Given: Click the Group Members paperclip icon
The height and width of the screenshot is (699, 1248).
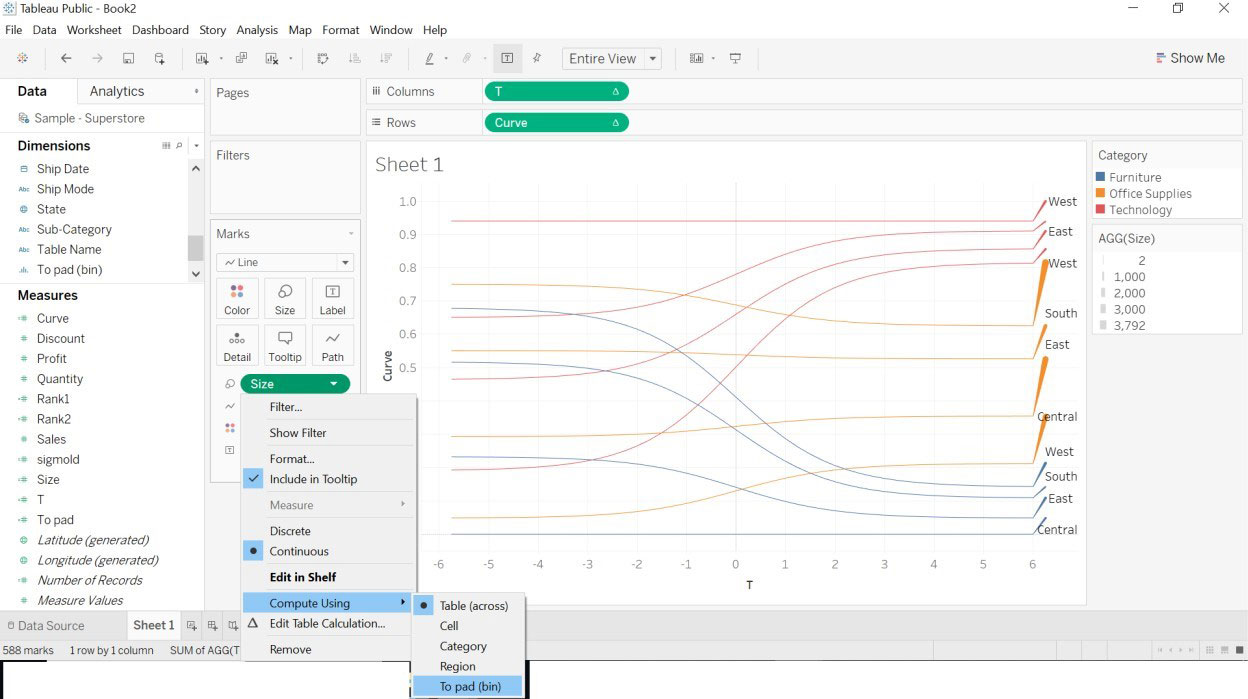Looking at the screenshot, I should coord(467,58).
